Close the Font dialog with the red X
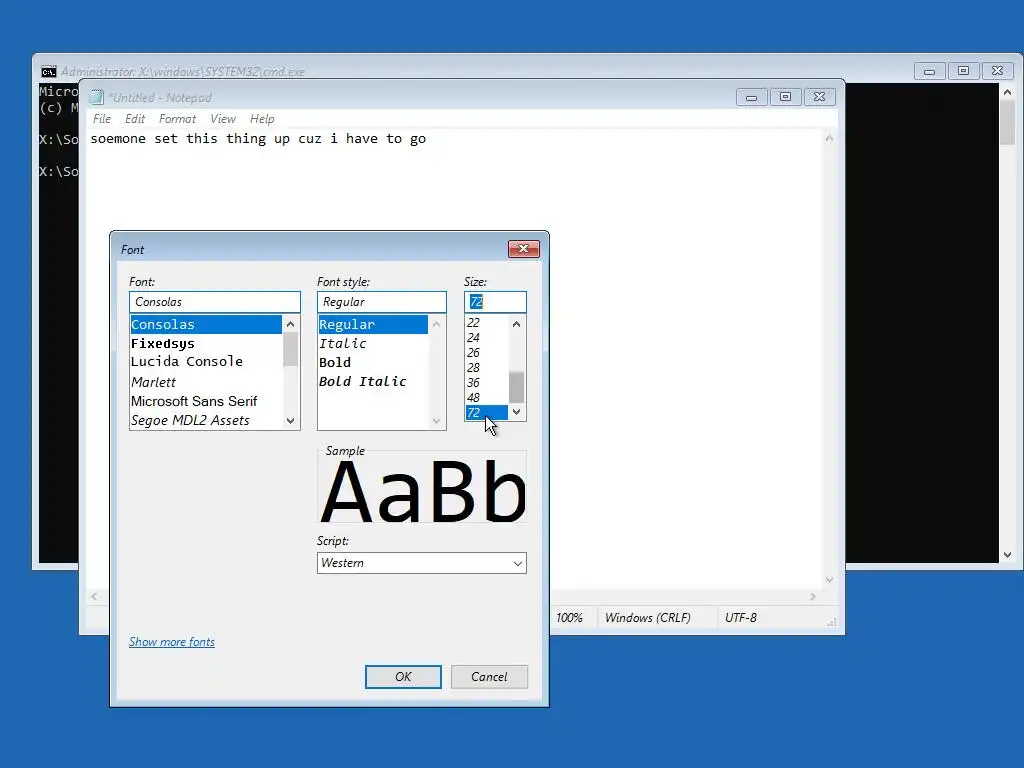1024x768 pixels. [x=523, y=249]
